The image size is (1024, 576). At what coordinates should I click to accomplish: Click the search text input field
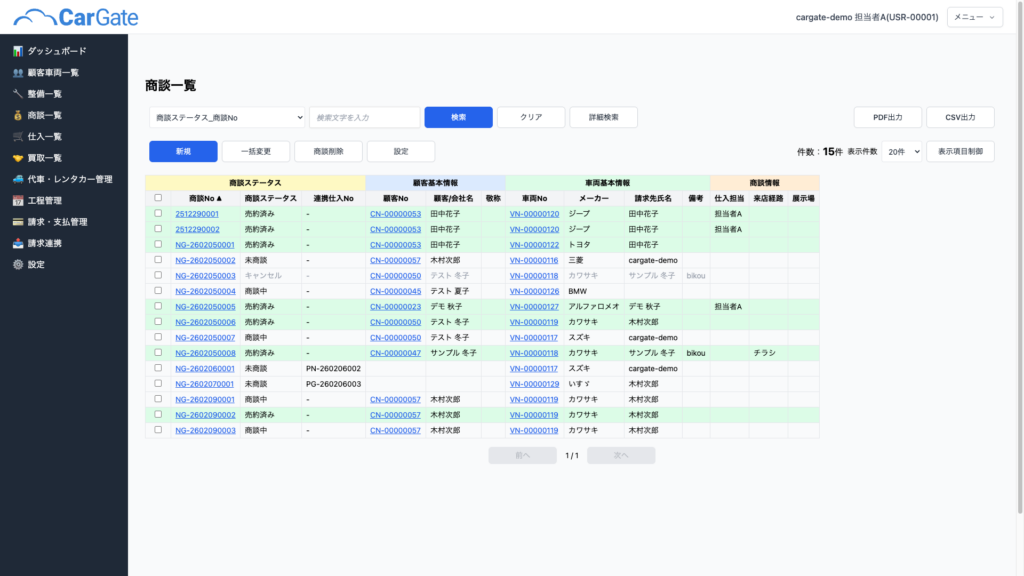point(364,118)
